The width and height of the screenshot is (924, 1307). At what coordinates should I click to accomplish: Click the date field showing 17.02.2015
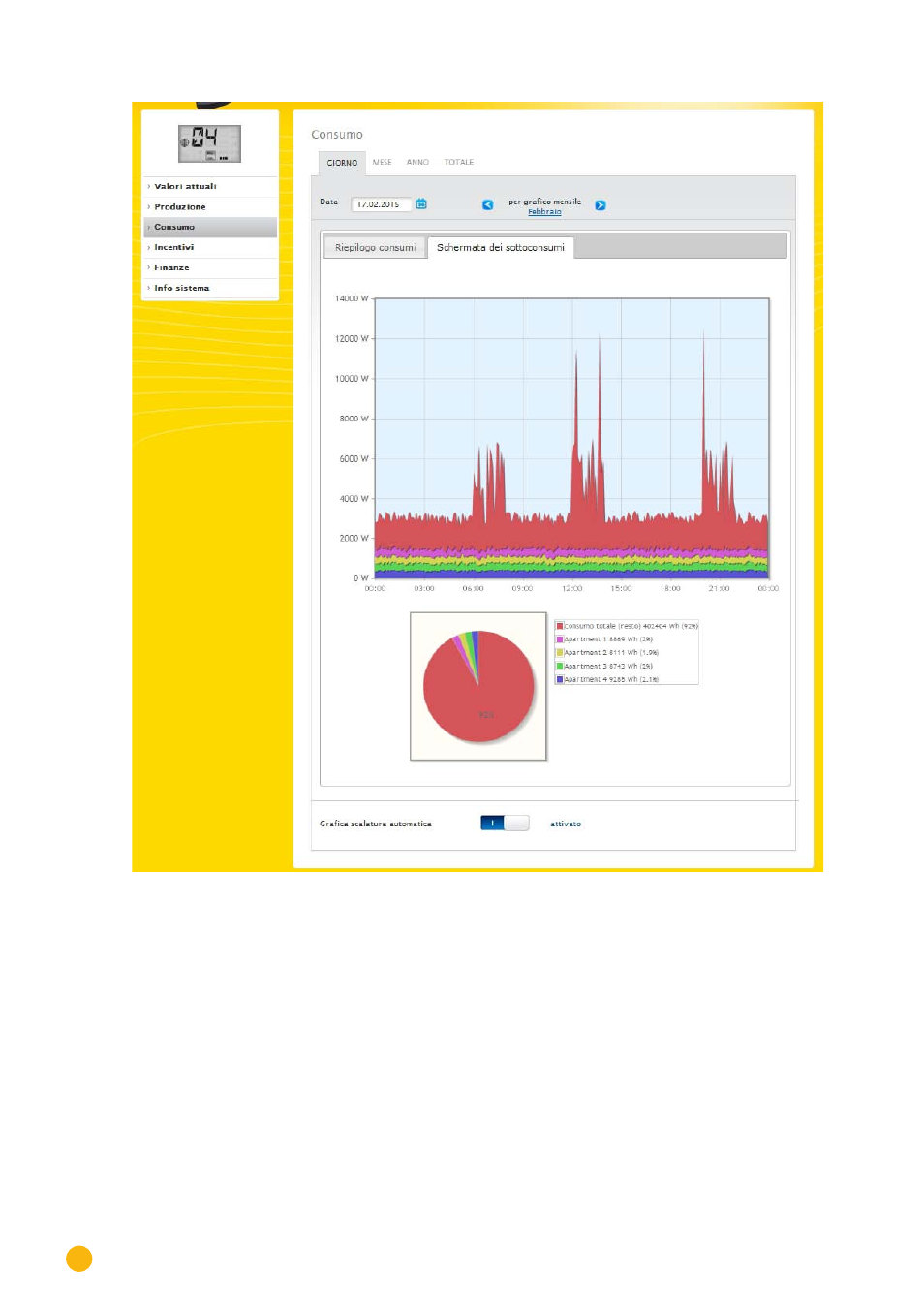pos(382,204)
